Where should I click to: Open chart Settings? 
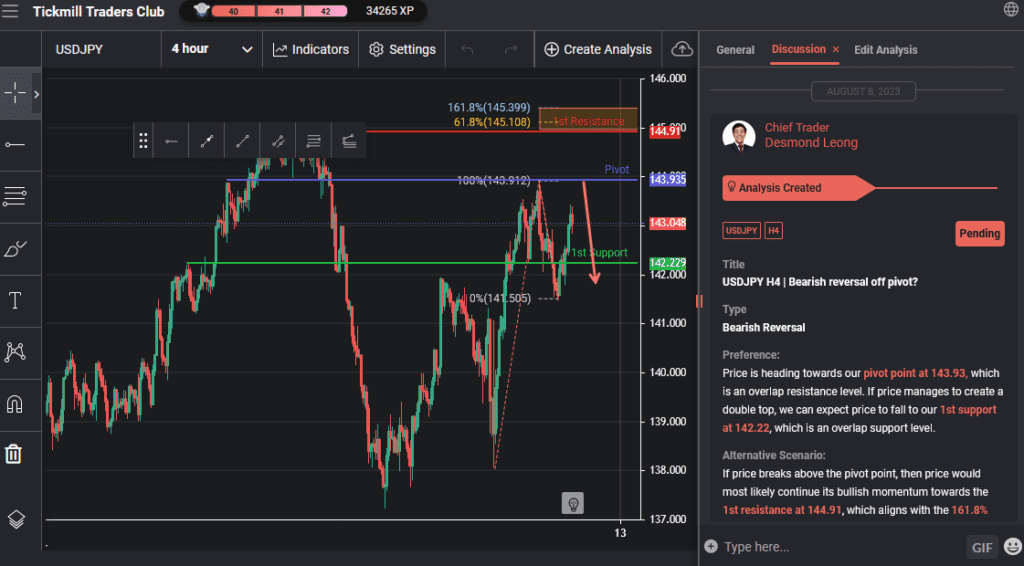point(402,49)
